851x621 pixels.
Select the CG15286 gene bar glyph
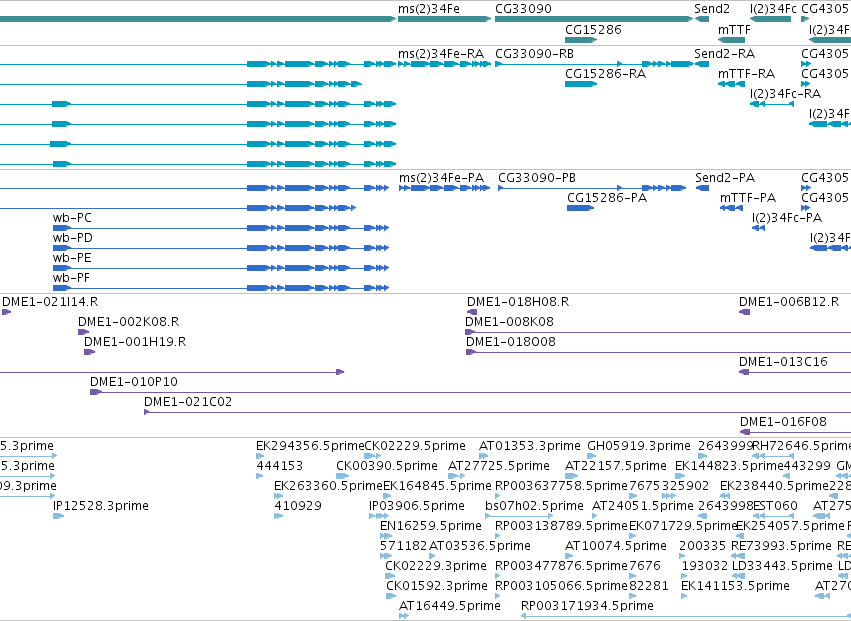pos(581,40)
